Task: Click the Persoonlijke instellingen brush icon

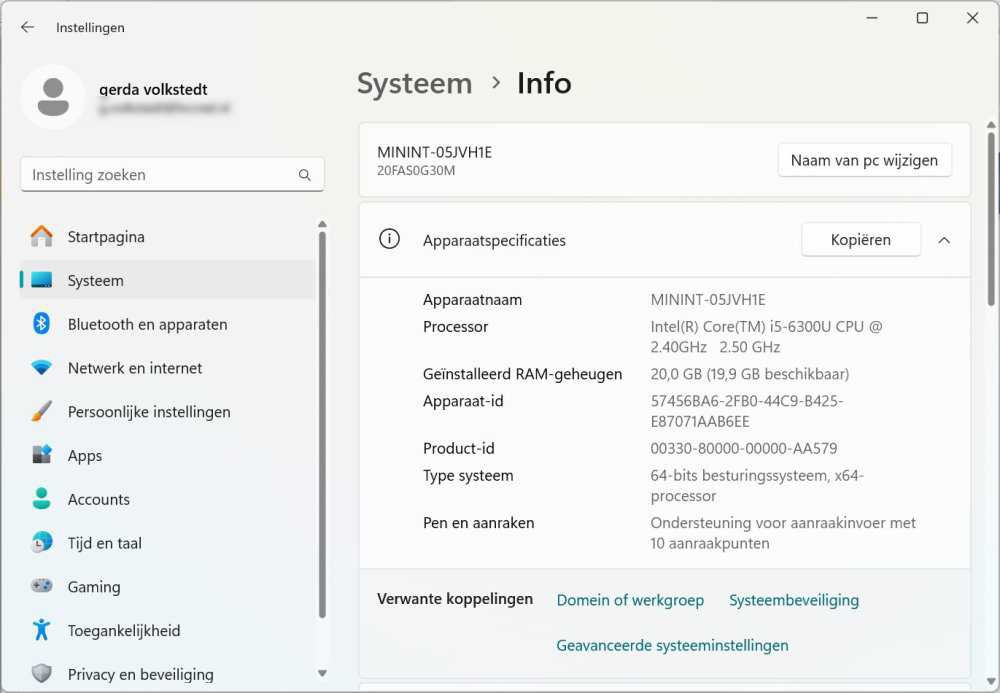Action: pos(41,412)
